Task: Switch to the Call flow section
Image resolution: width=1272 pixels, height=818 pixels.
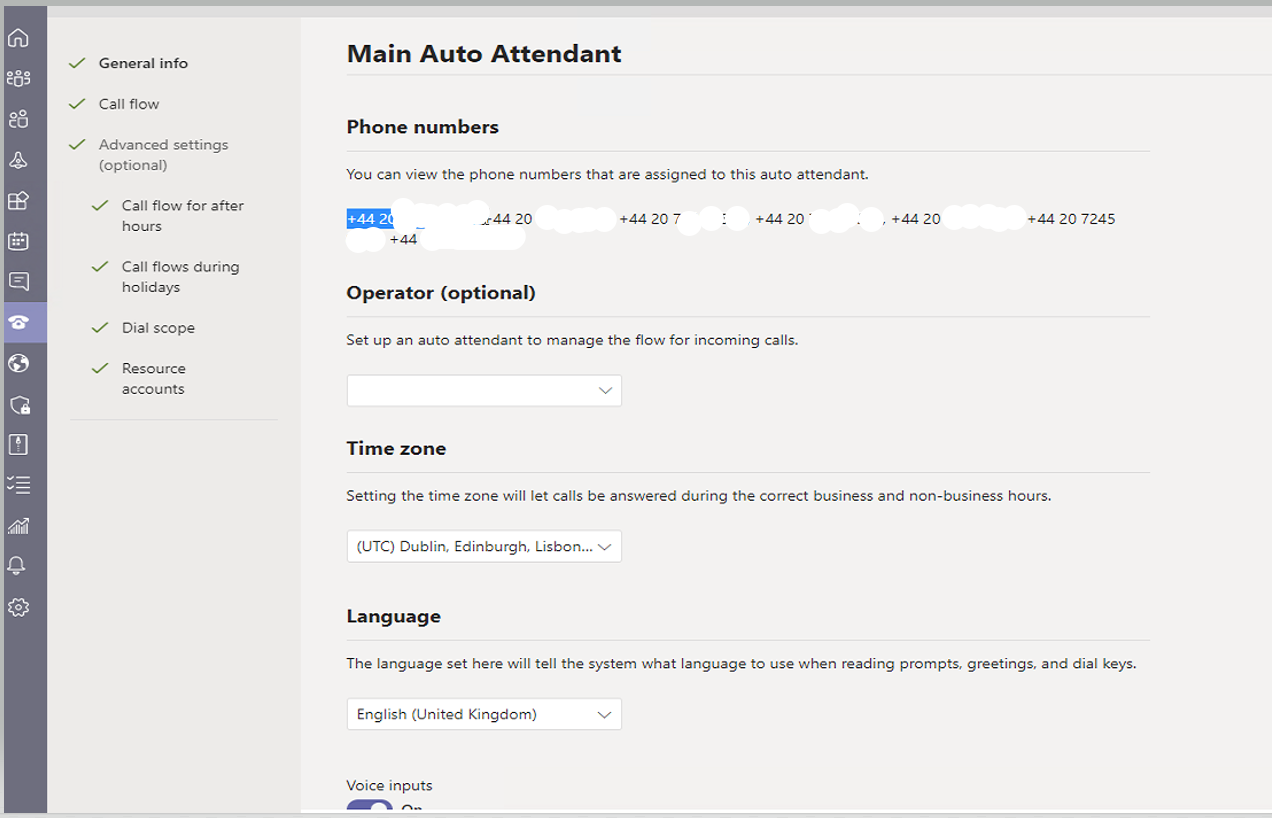Action: tap(128, 103)
